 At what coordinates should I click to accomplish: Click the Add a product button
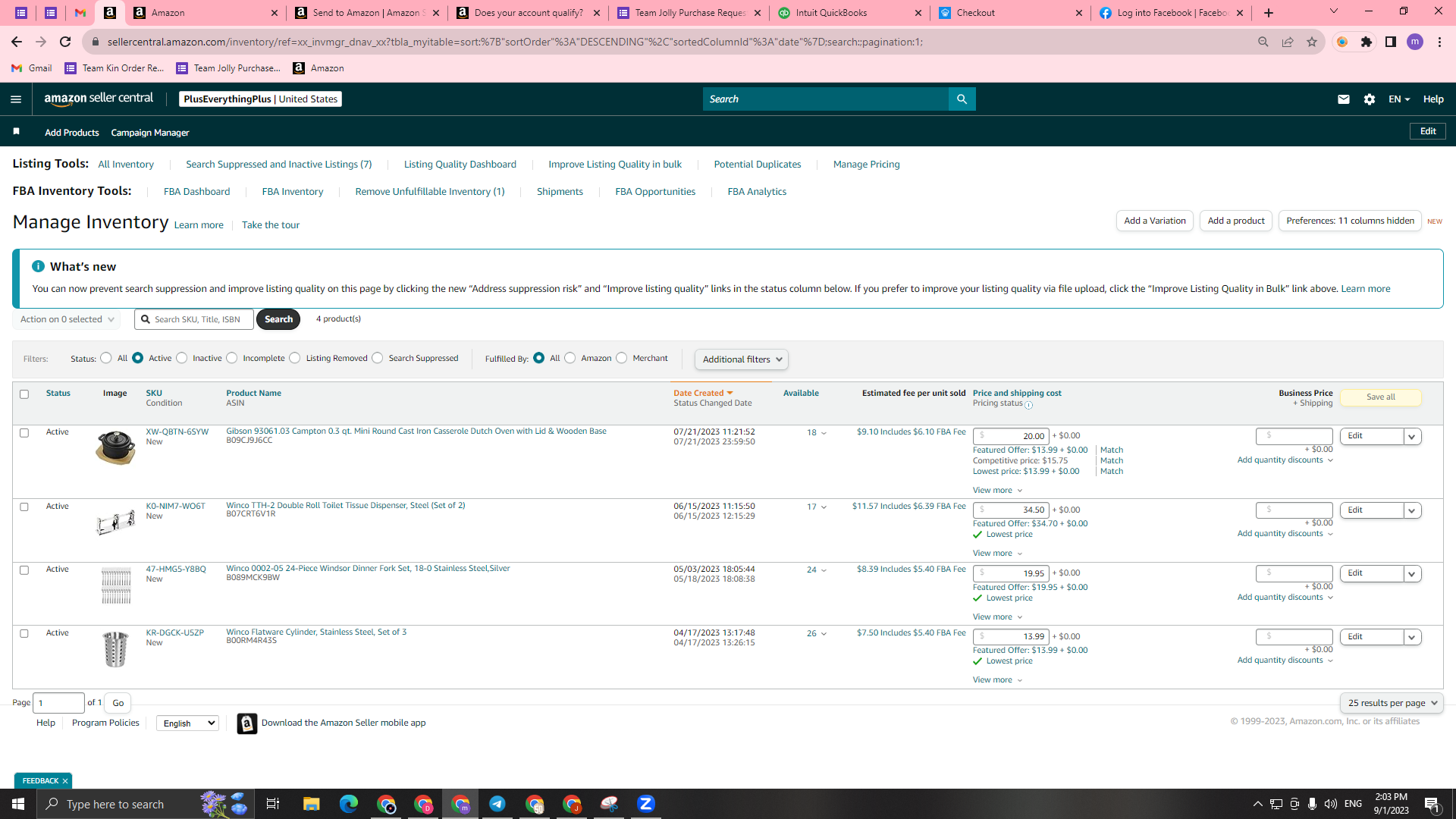click(1236, 221)
